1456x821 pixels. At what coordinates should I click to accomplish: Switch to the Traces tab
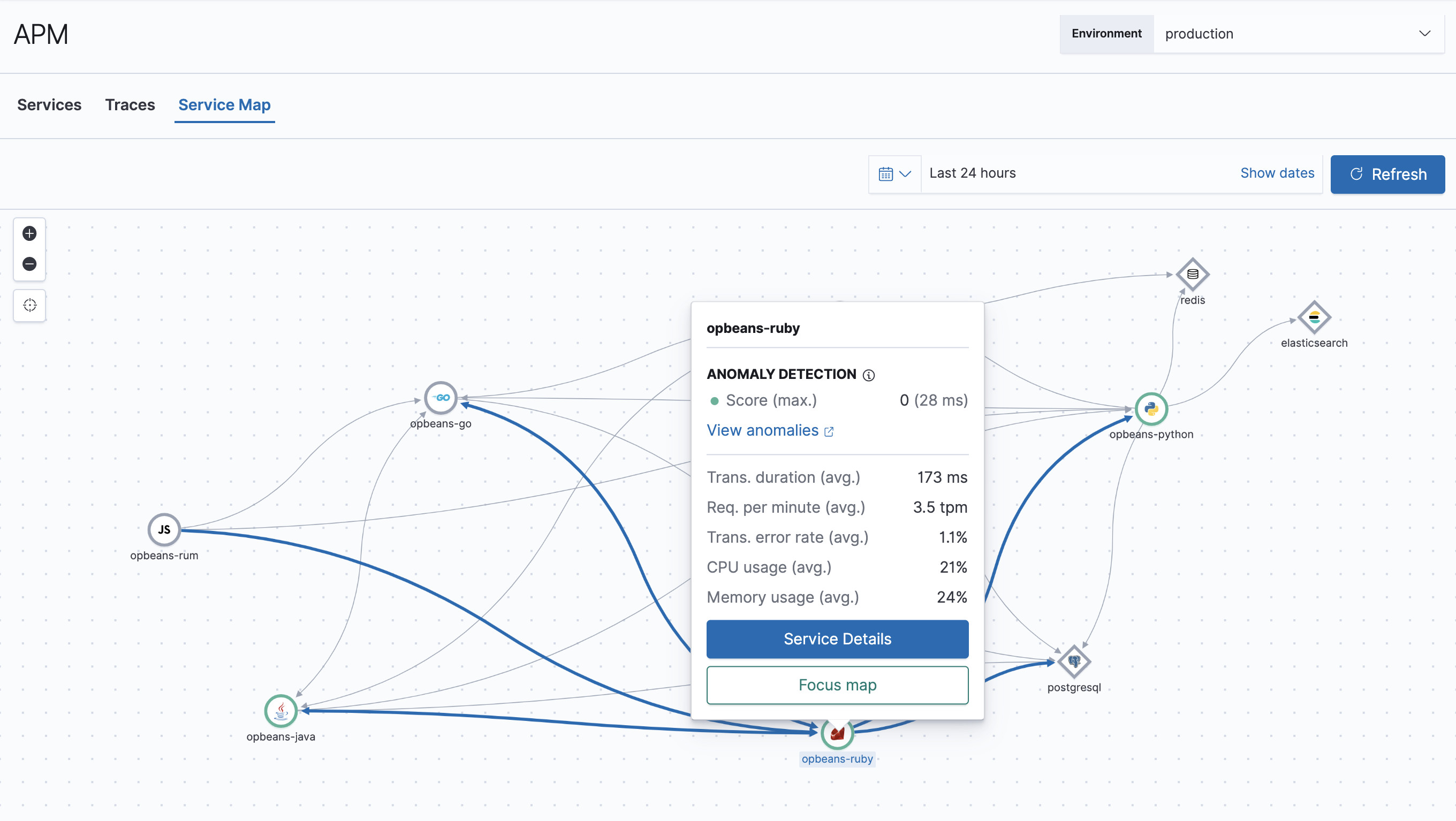click(x=130, y=105)
